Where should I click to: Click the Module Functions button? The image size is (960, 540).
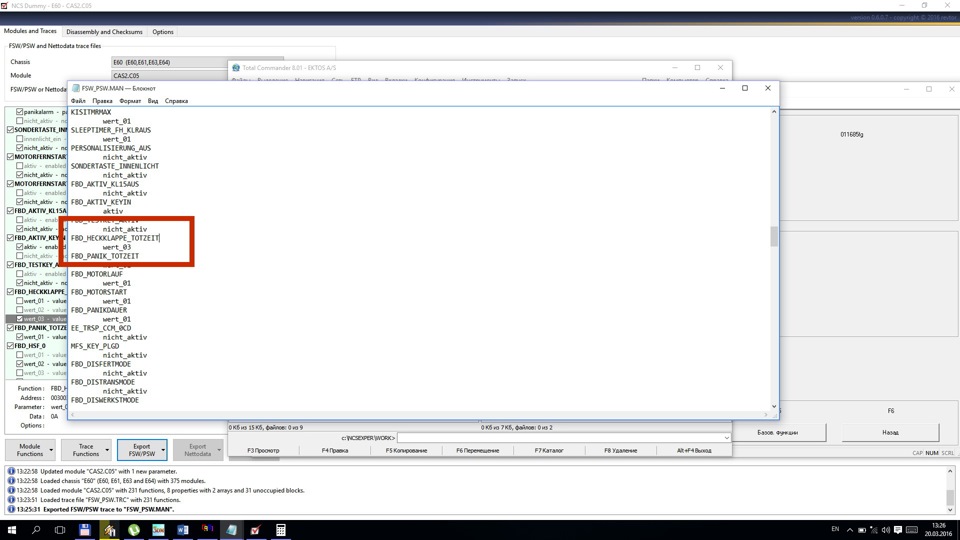pos(30,450)
